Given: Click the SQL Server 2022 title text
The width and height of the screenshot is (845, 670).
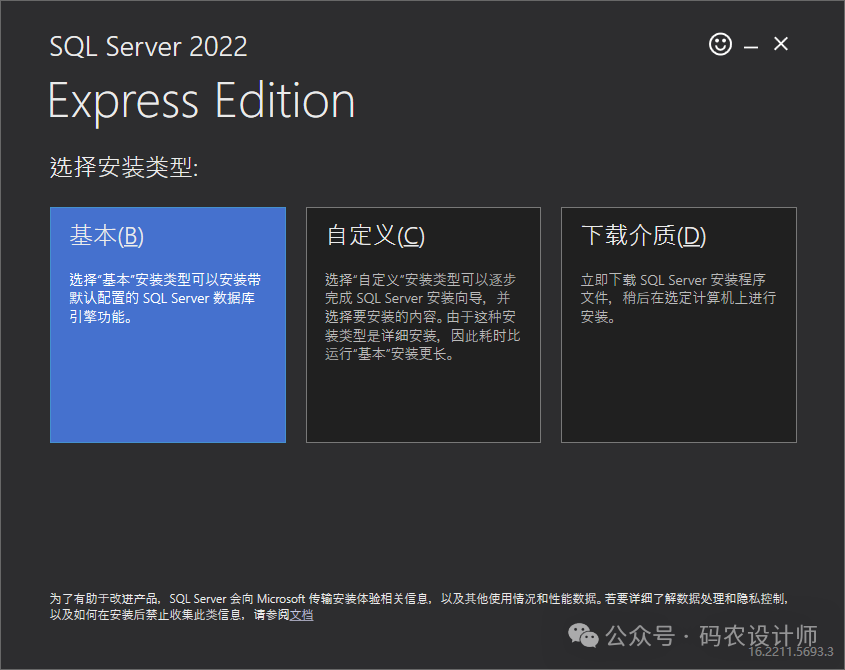Looking at the screenshot, I should 148,46.
